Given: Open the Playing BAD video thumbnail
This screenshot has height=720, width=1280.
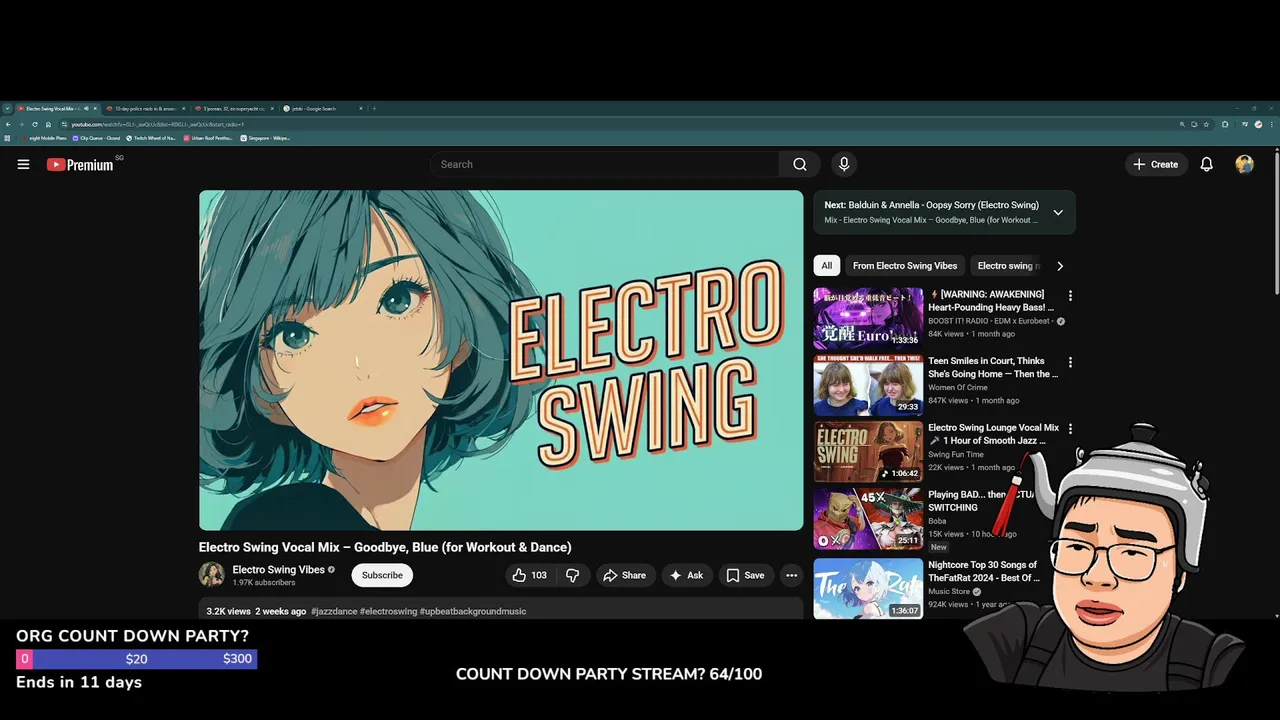Looking at the screenshot, I should pos(868,518).
